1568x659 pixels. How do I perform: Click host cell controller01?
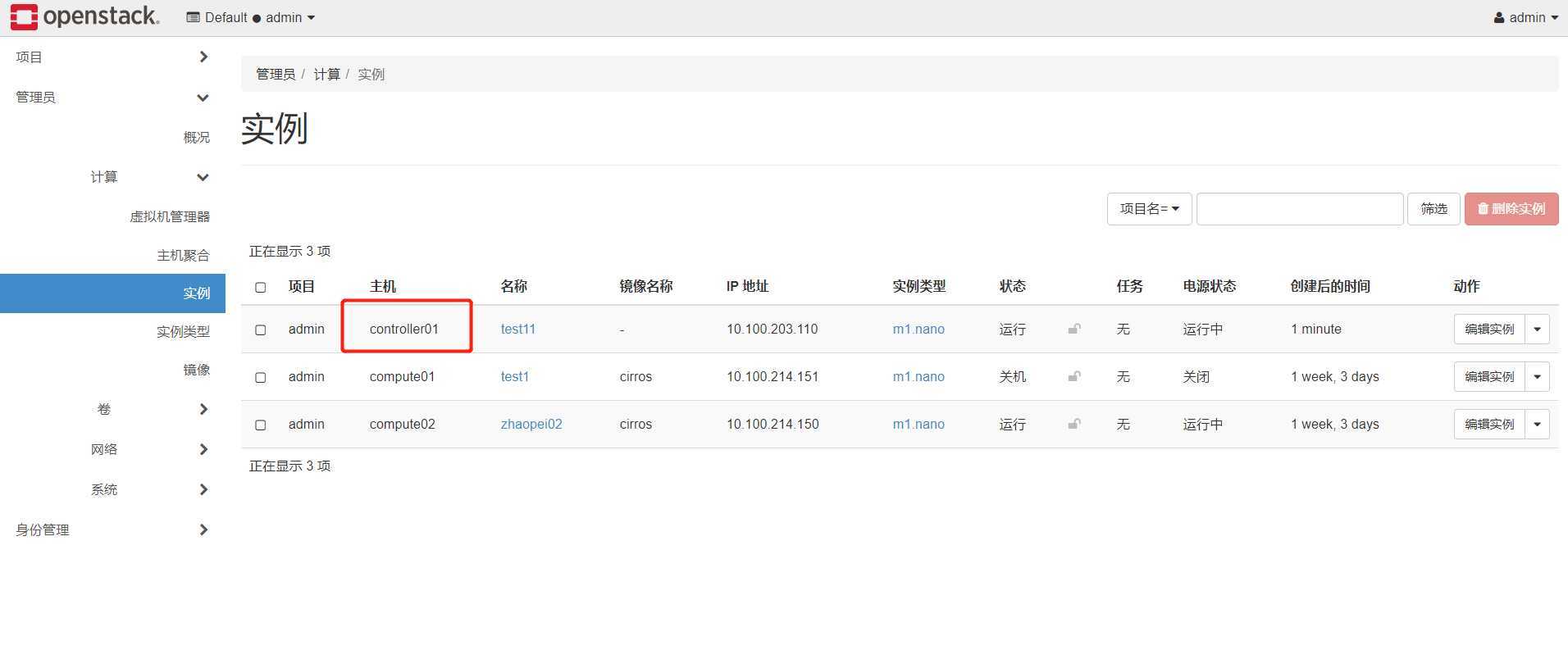point(404,329)
